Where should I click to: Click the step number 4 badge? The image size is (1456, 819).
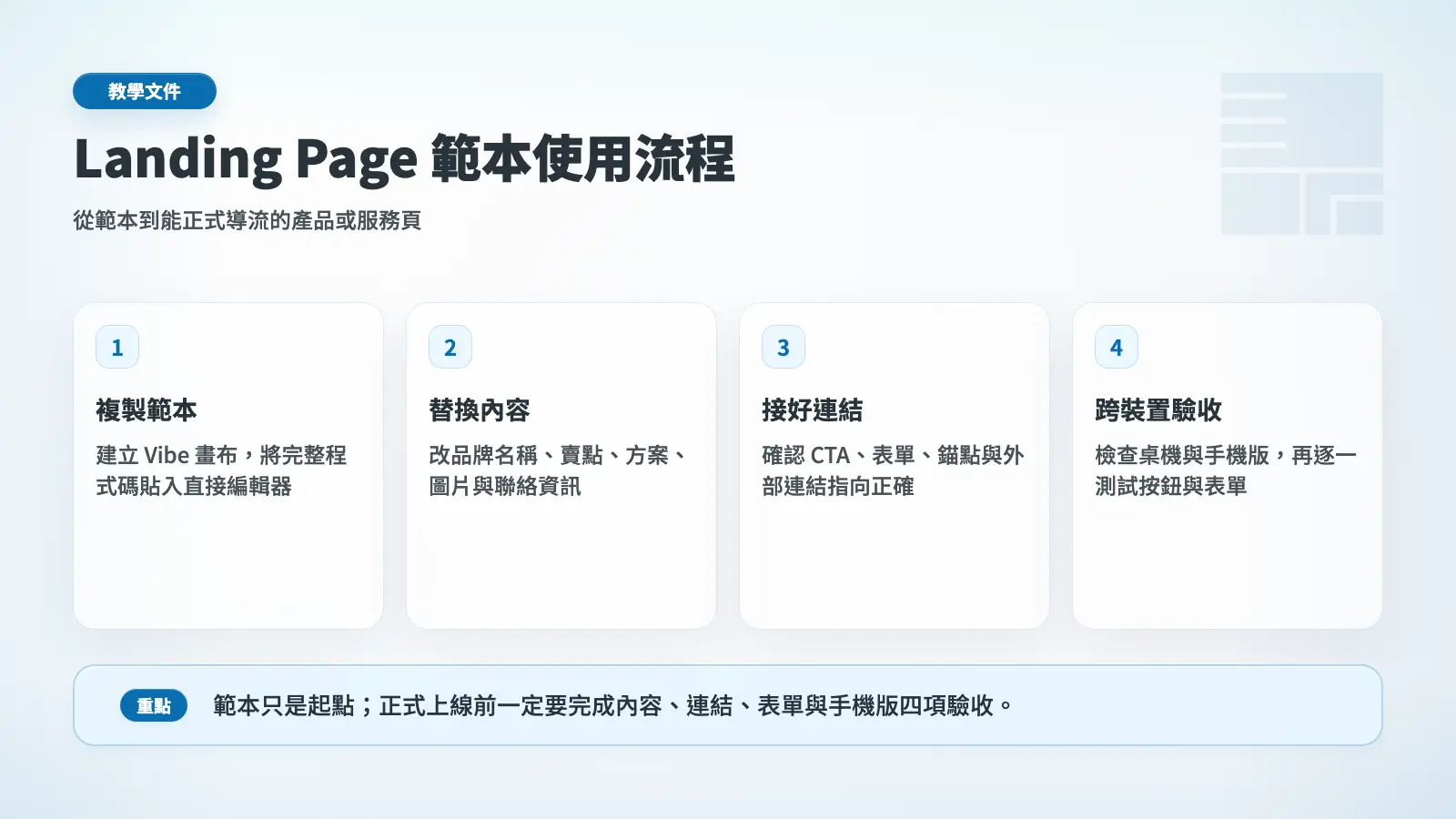pyautogui.click(x=1117, y=347)
